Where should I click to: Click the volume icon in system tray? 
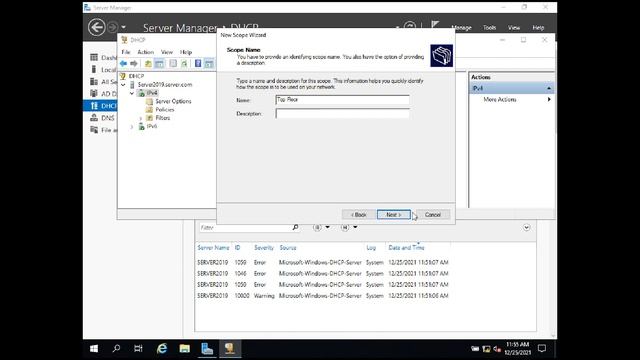497,349
